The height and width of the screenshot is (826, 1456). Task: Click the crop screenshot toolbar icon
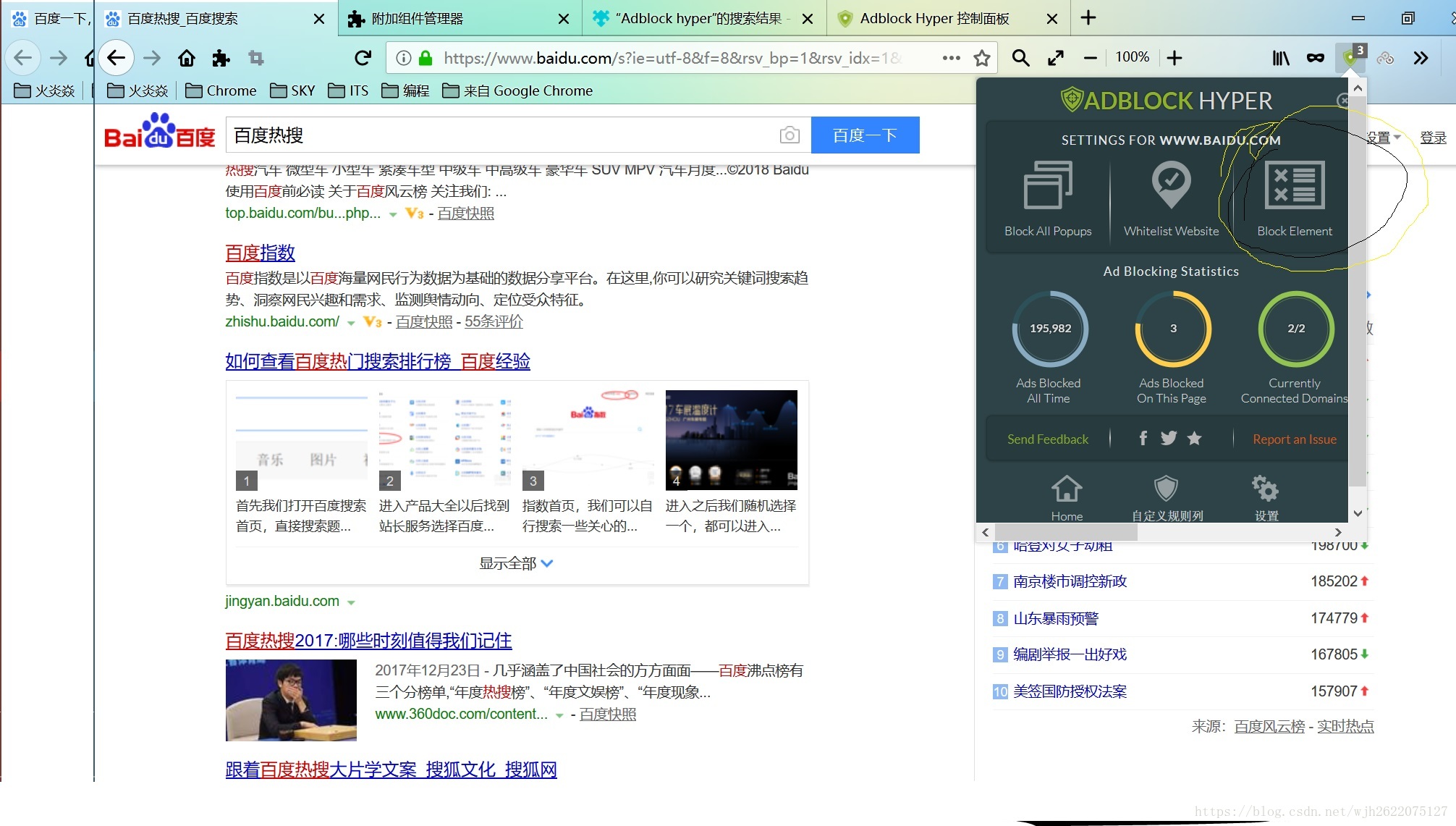256,58
